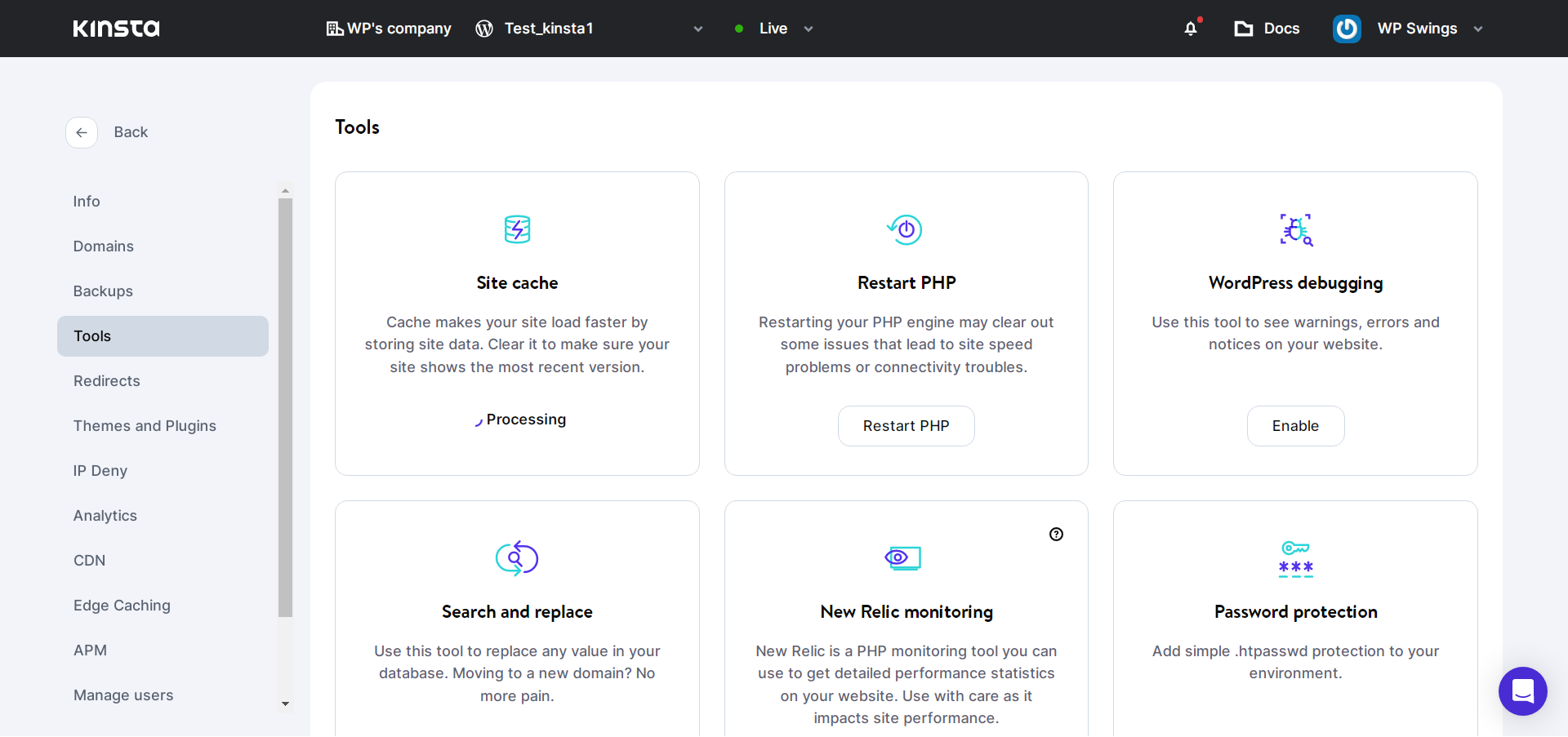Select WP's company in the header

(x=389, y=29)
